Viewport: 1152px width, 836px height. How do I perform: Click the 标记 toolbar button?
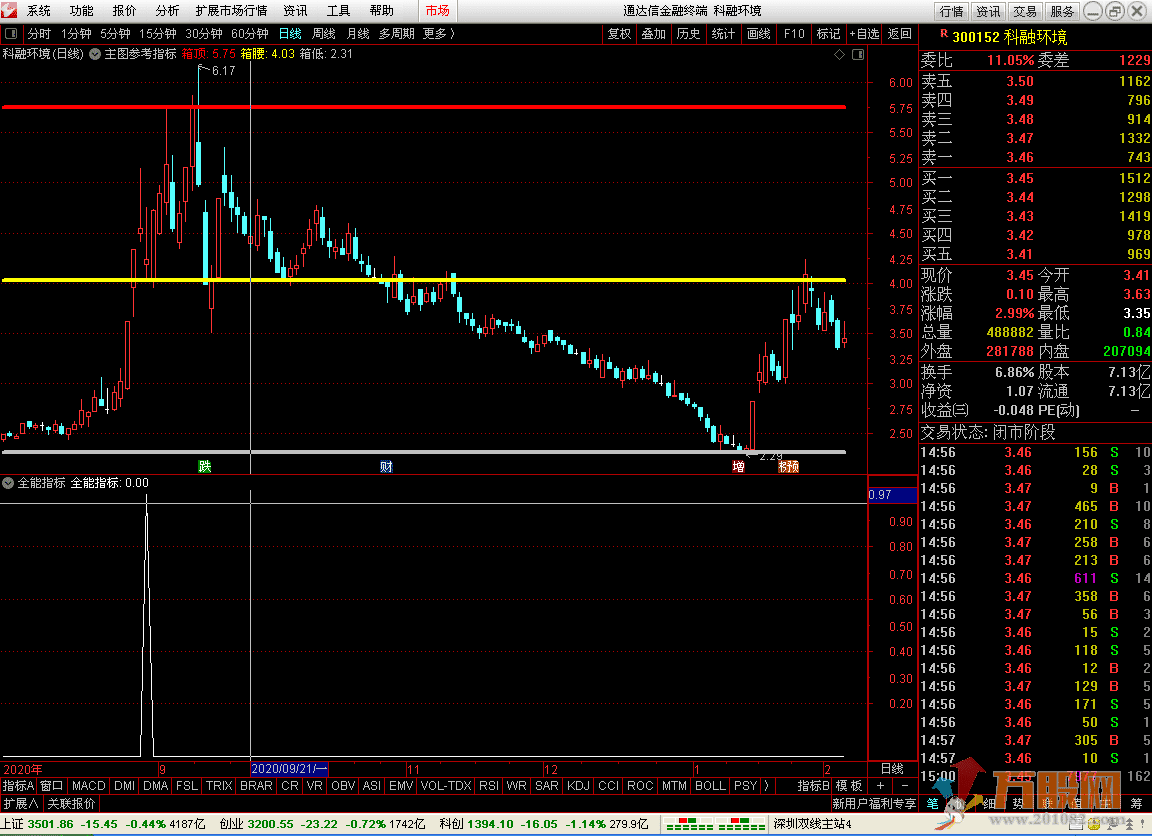tap(828, 34)
